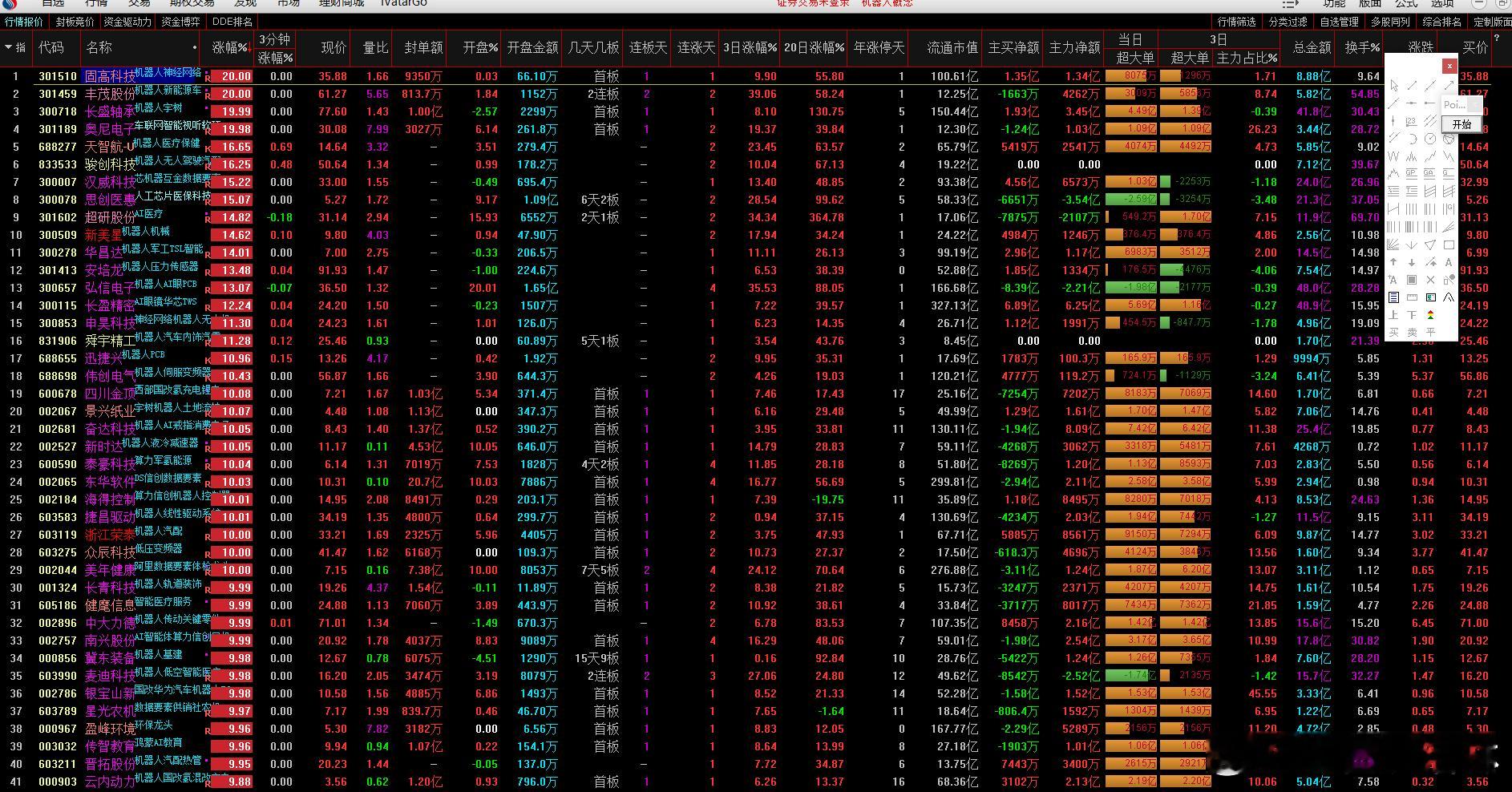Select the arch curve tool
The height and width of the screenshot is (792, 1512).
pyautogui.click(x=1449, y=297)
